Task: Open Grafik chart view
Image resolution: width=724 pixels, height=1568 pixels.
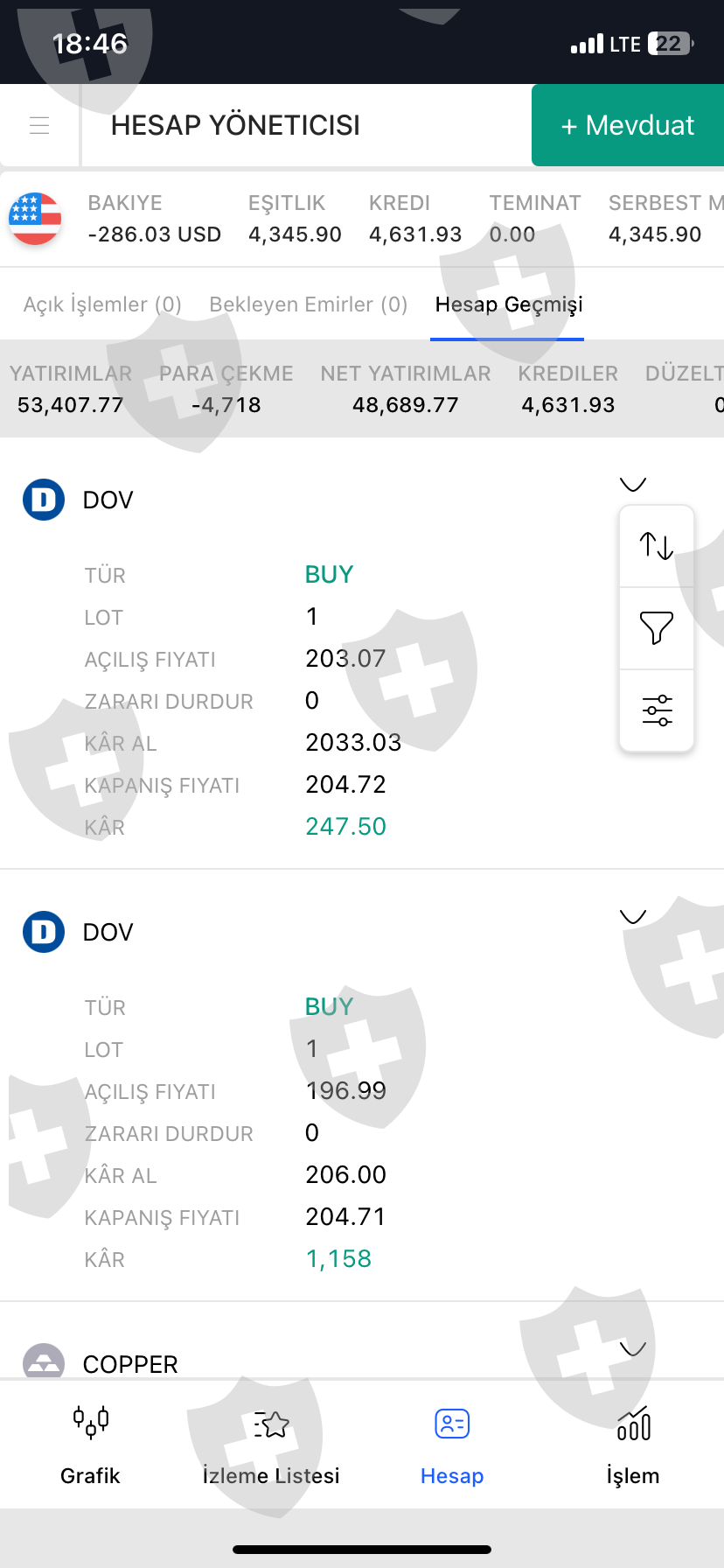Action: tap(90, 1445)
